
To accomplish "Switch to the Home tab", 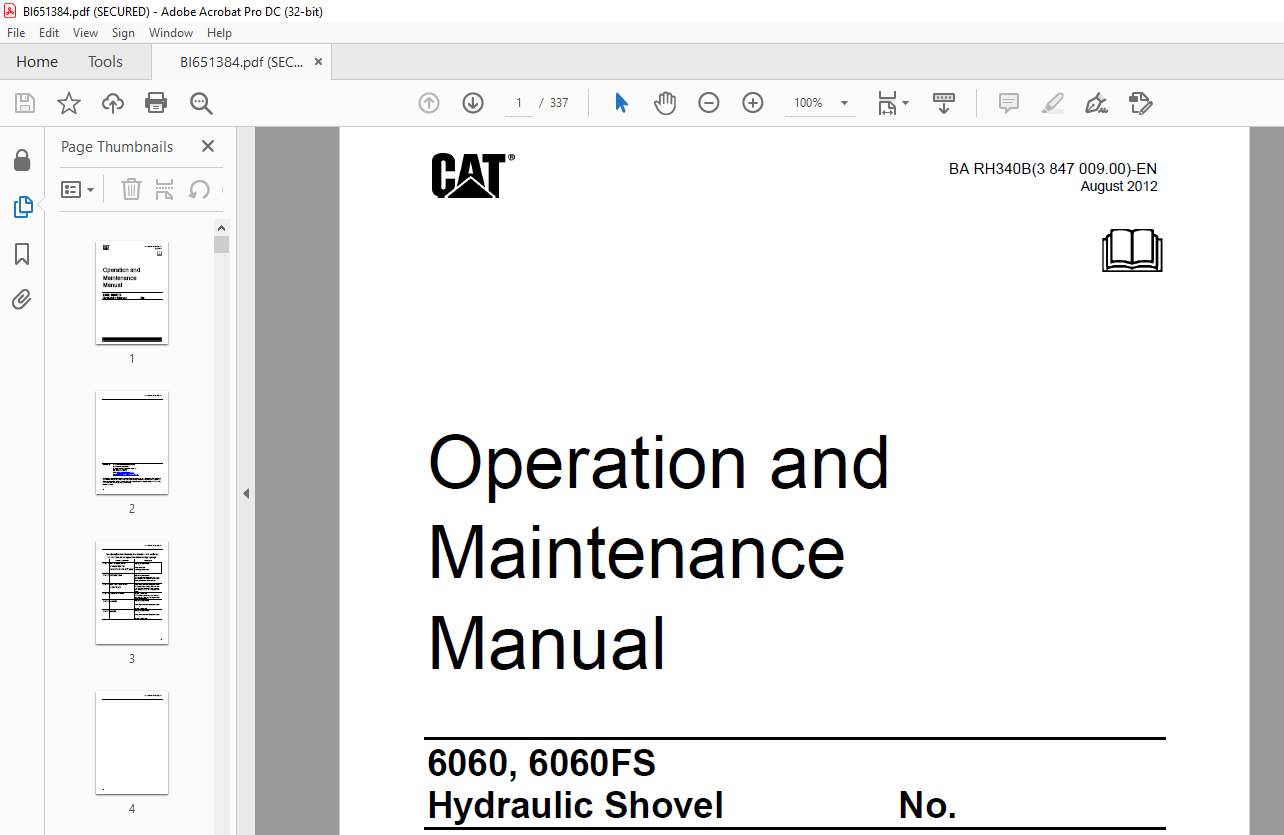I will pos(37,62).
